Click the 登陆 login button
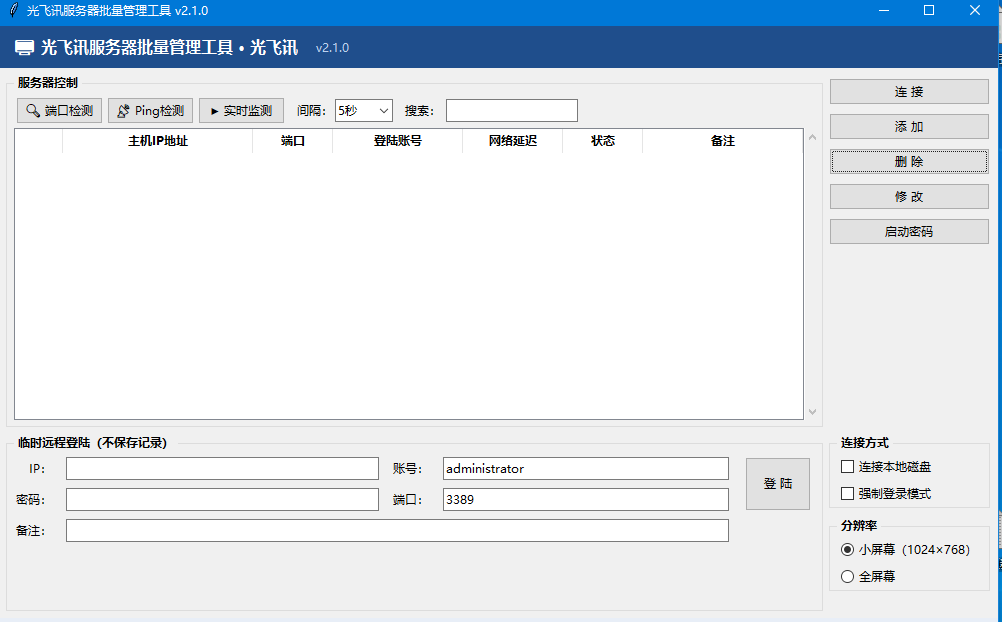Screen dimensions: 1002x622 point(778,484)
